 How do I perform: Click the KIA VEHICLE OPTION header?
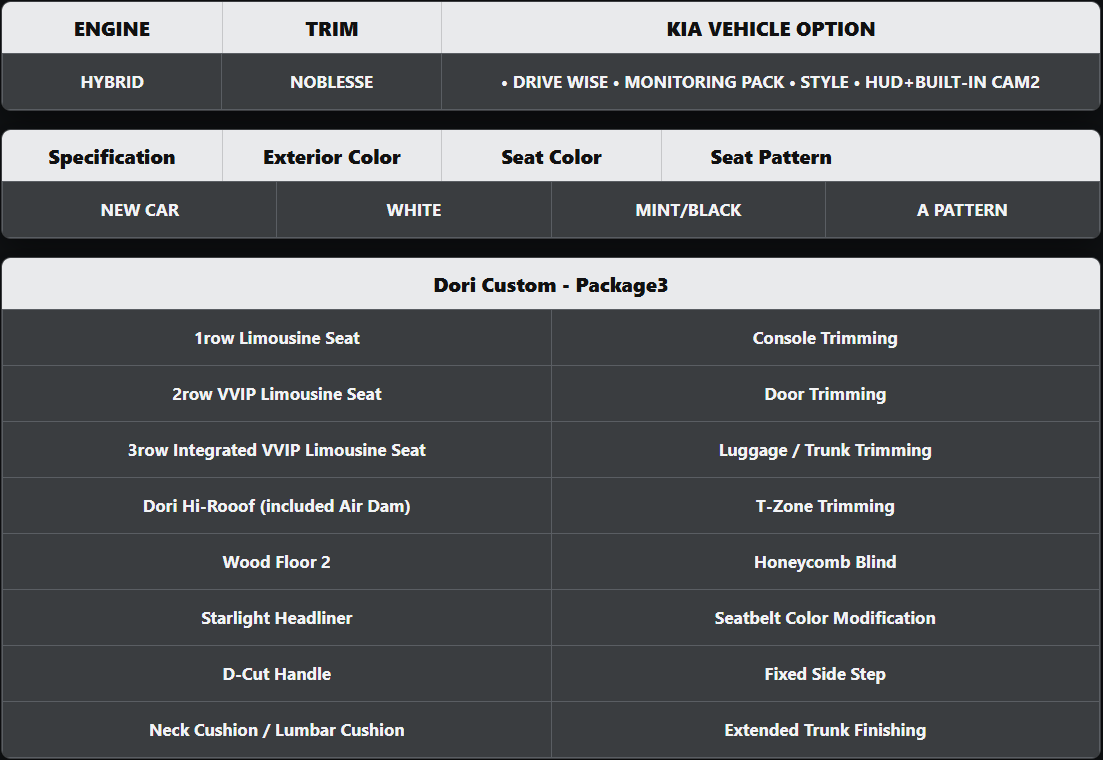click(x=770, y=29)
